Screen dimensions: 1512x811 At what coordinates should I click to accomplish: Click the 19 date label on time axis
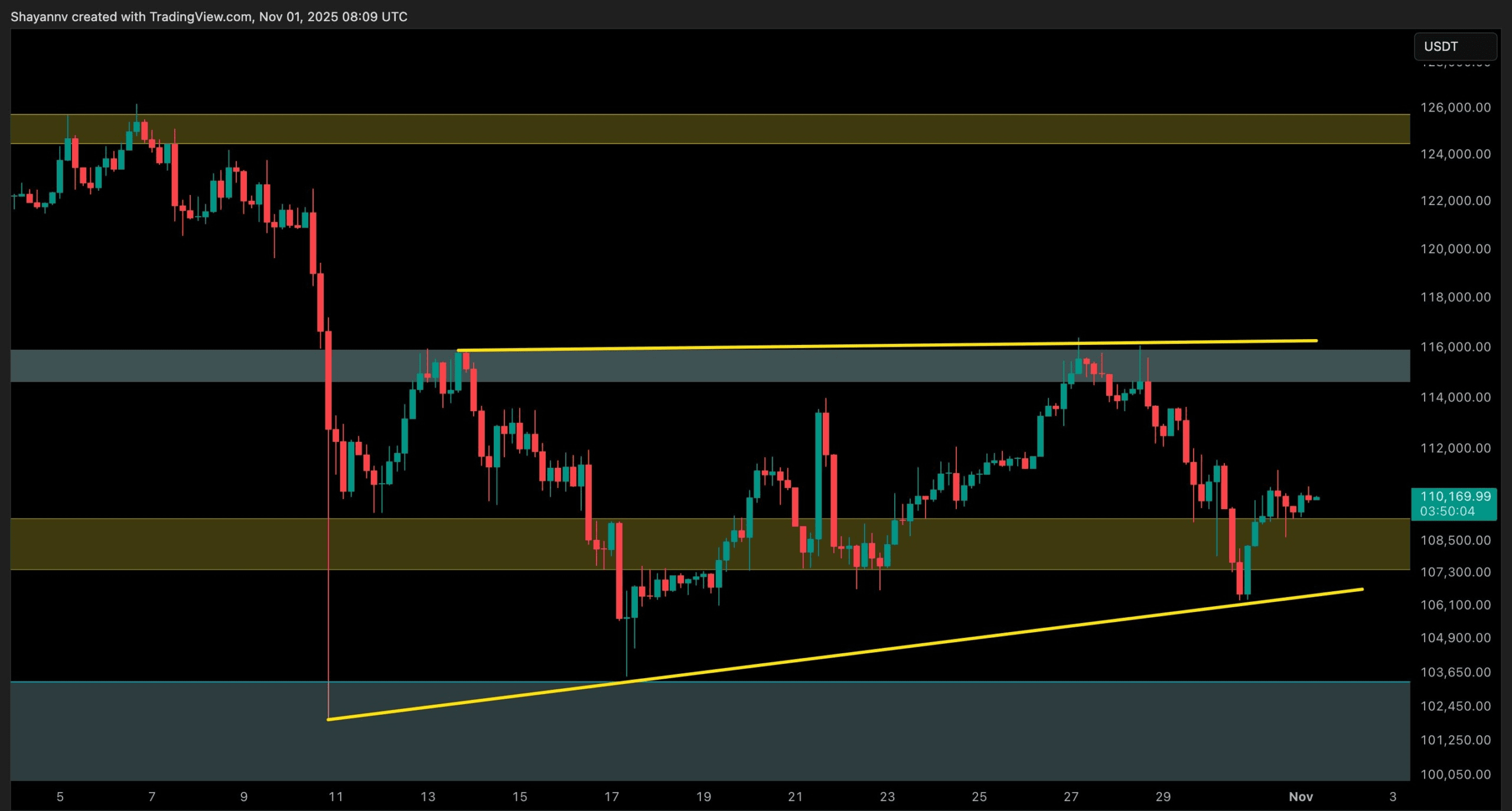click(703, 797)
